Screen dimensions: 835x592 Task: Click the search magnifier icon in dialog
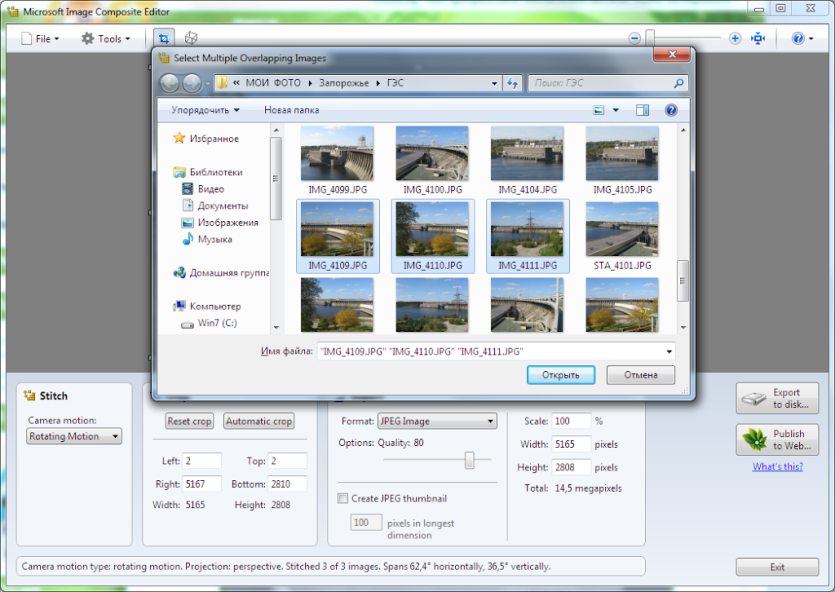pyautogui.click(x=678, y=83)
